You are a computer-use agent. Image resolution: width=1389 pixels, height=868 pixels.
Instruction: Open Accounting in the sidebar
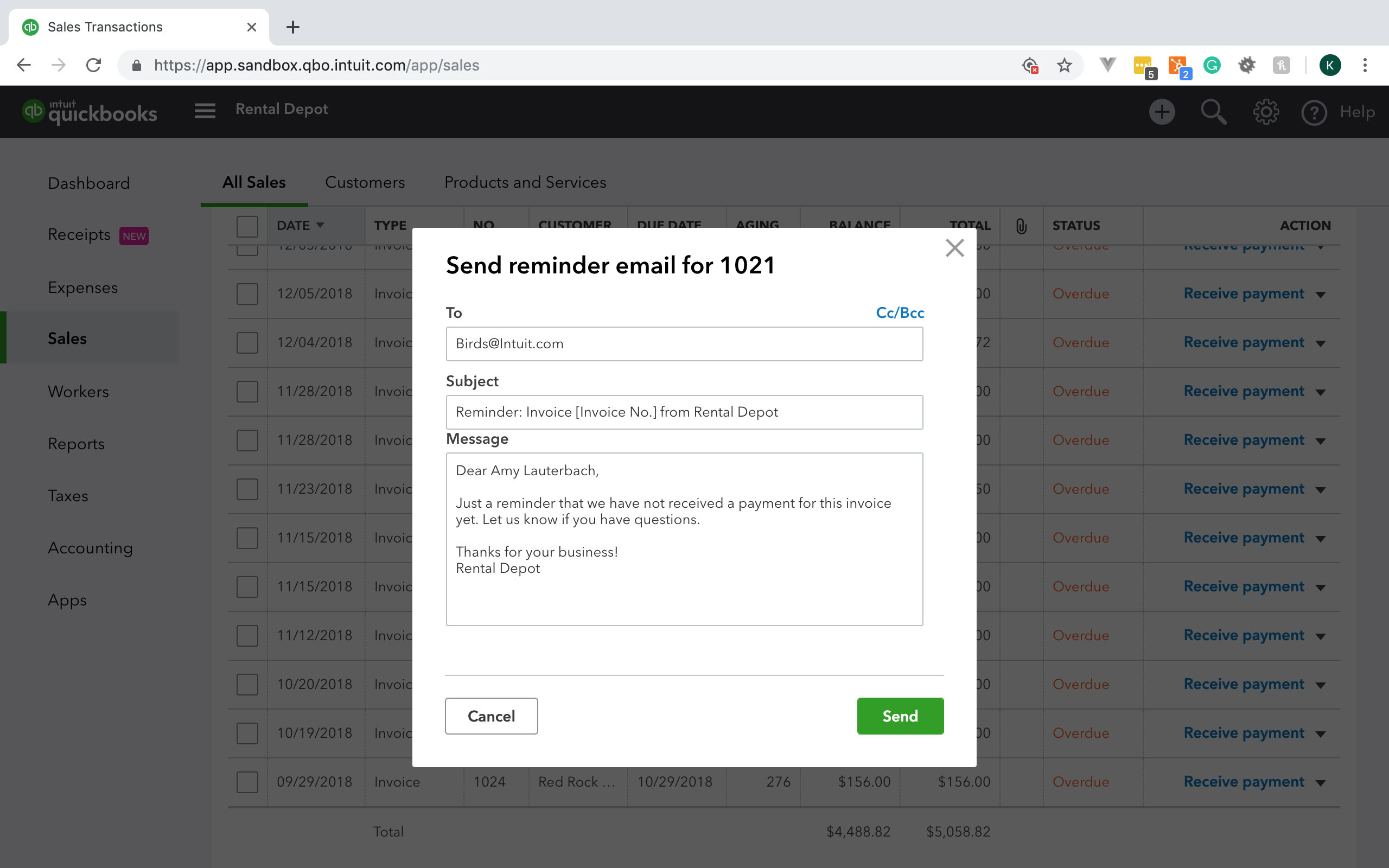click(x=90, y=548)
